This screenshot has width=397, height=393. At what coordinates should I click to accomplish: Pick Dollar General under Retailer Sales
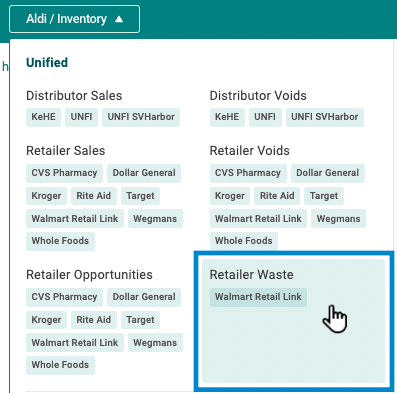[144, 173]
